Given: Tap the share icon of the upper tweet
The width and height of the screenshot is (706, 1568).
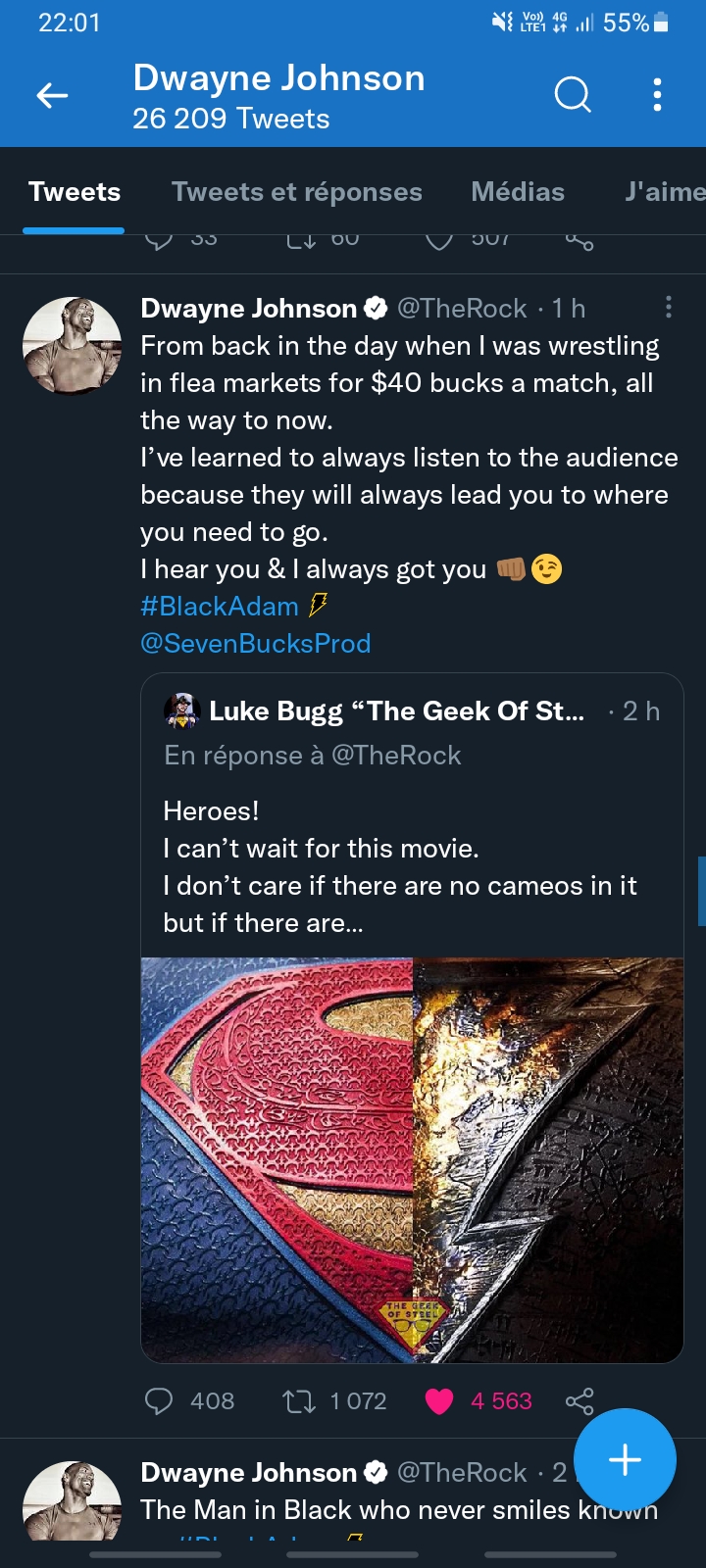Looking at the screenshot, I should [580, 242].
